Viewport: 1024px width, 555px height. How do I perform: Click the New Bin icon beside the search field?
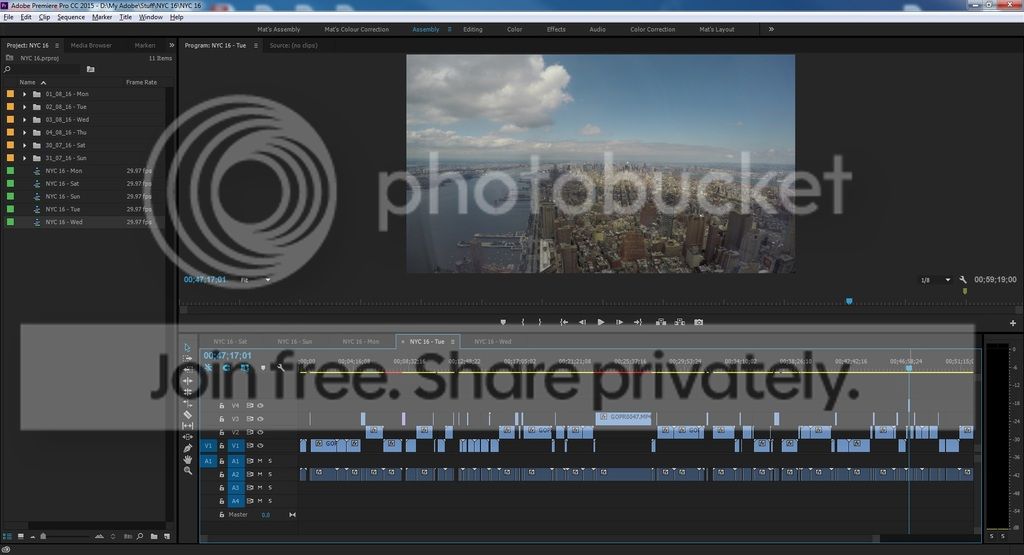(x=90, y=69)
